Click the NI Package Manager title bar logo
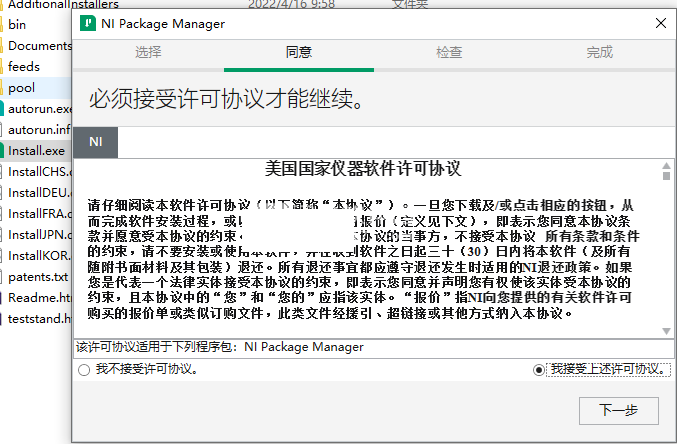This screenshot has width=677, height=444. 88,23
